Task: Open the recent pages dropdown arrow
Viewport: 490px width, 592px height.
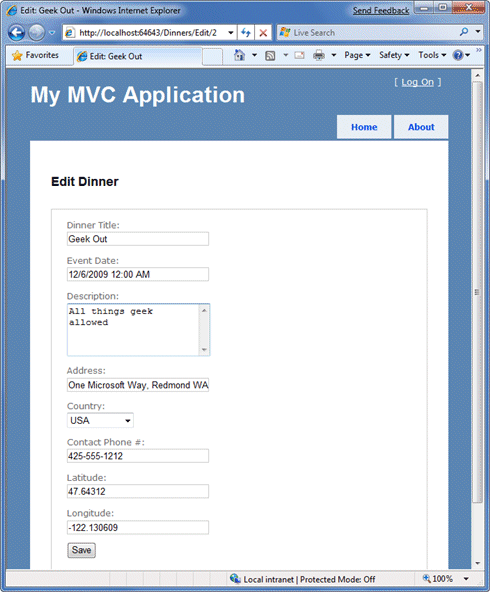Action: coord(52,33)
